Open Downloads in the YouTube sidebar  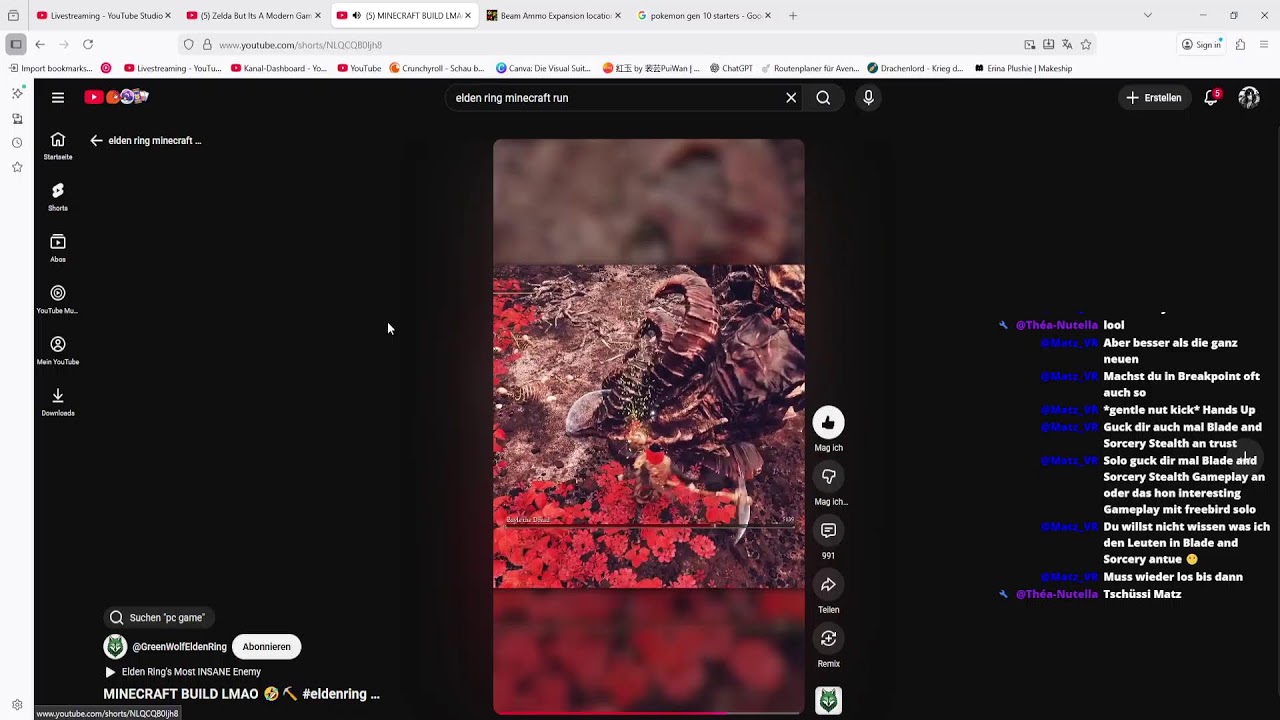tap(58, 402)
